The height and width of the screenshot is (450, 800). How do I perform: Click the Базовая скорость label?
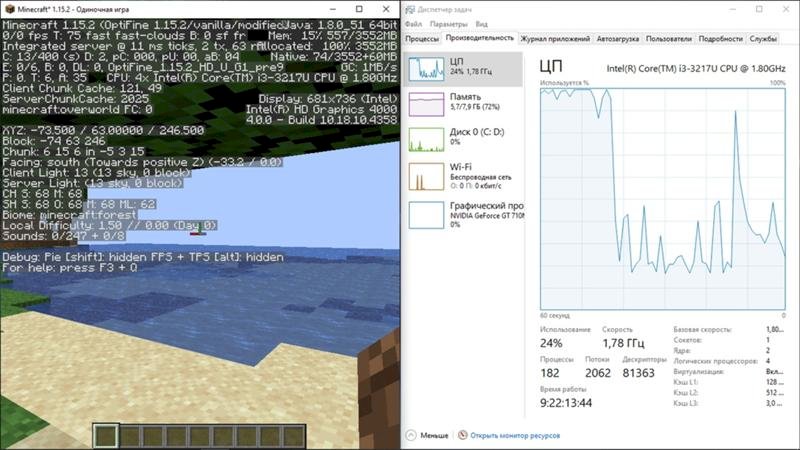pyautogui.click(x=703, y=330)
